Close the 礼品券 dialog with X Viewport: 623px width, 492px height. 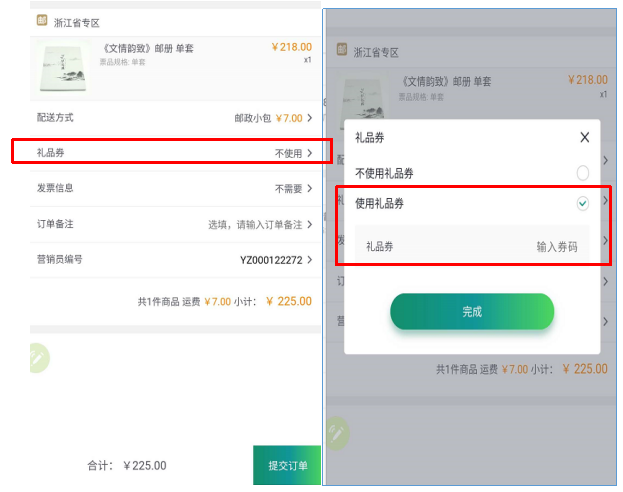(x=585, y=138)
